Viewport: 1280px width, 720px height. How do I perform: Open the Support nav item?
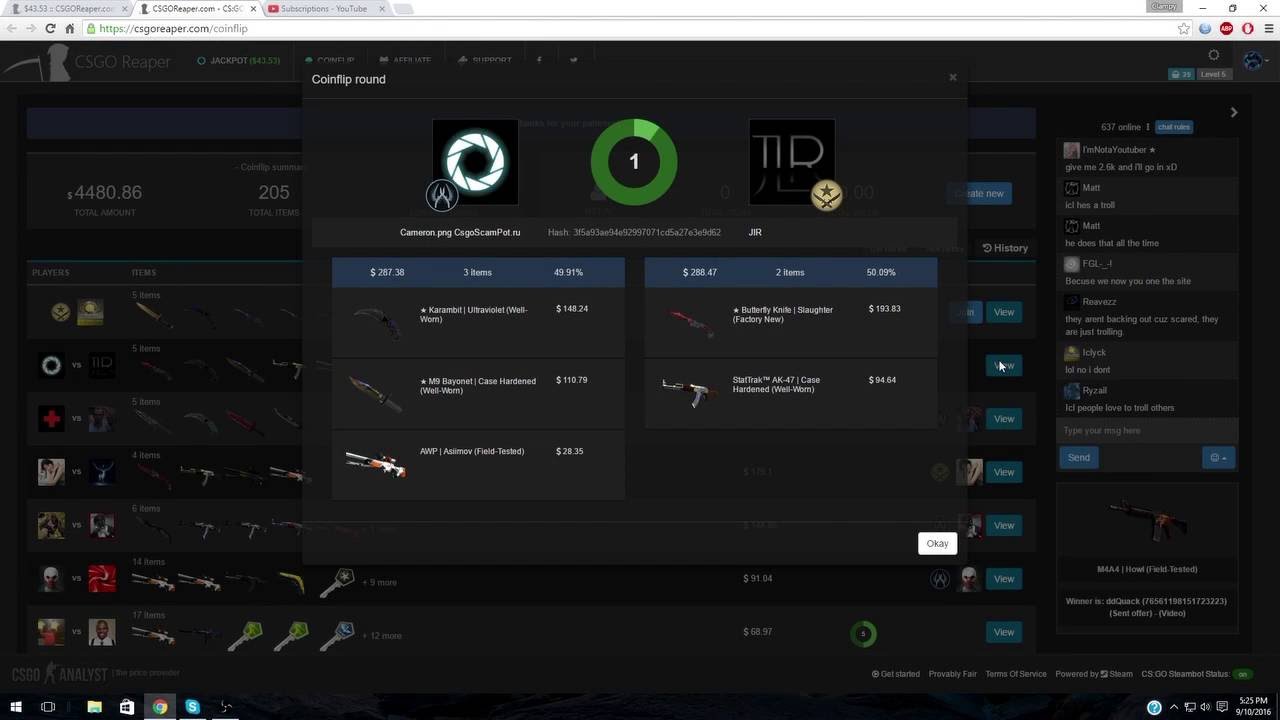pyautogui.click(x=484, y=61)
